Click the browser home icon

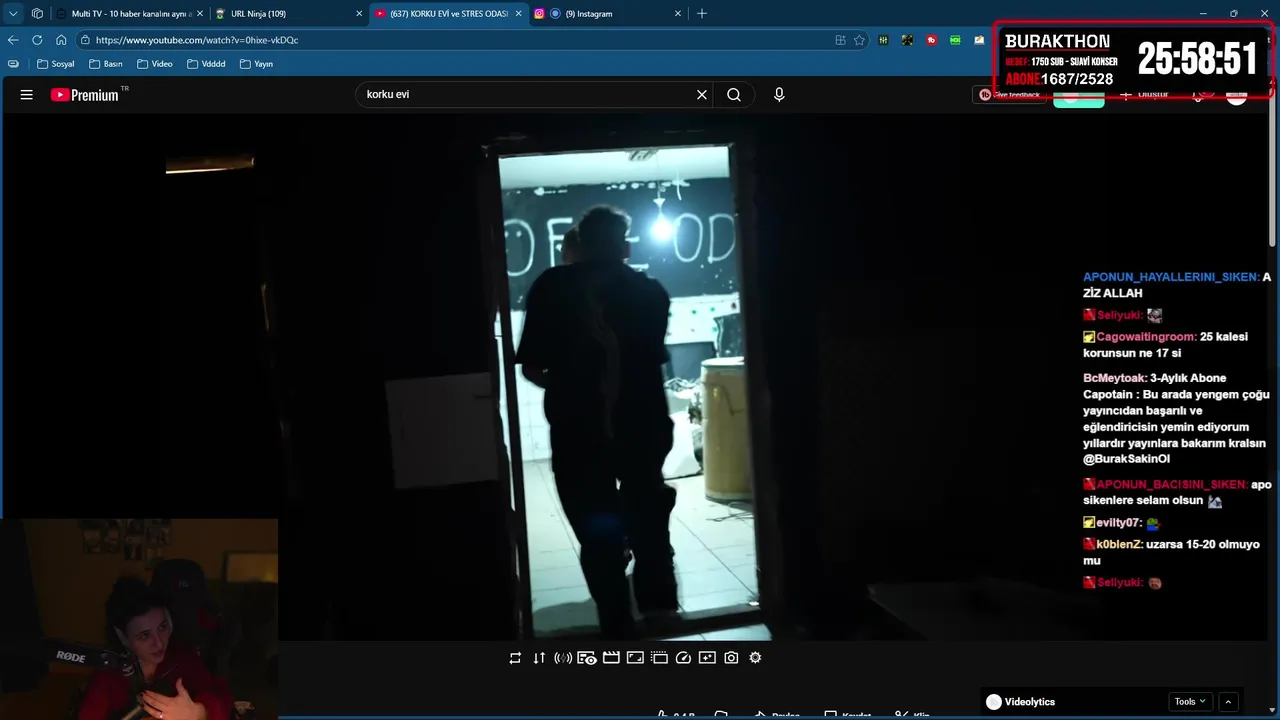tap(61, 40)
